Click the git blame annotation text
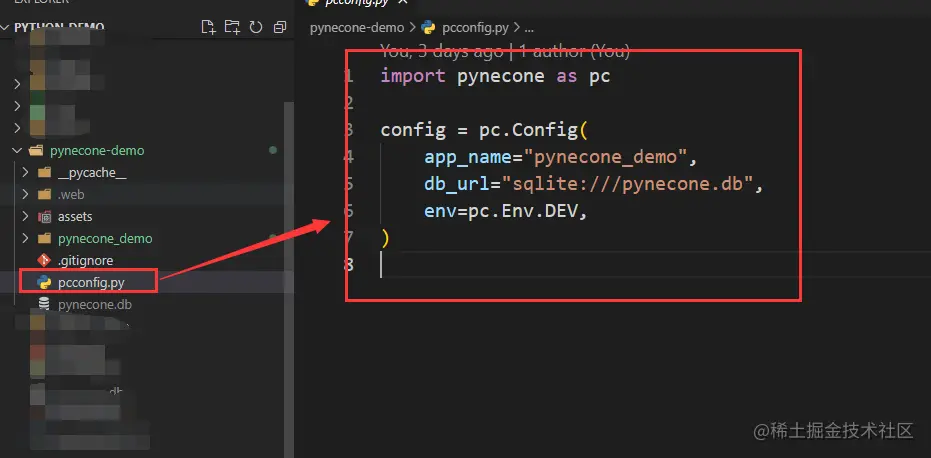Viewport: 931px width, 458px height. point(505,52)
